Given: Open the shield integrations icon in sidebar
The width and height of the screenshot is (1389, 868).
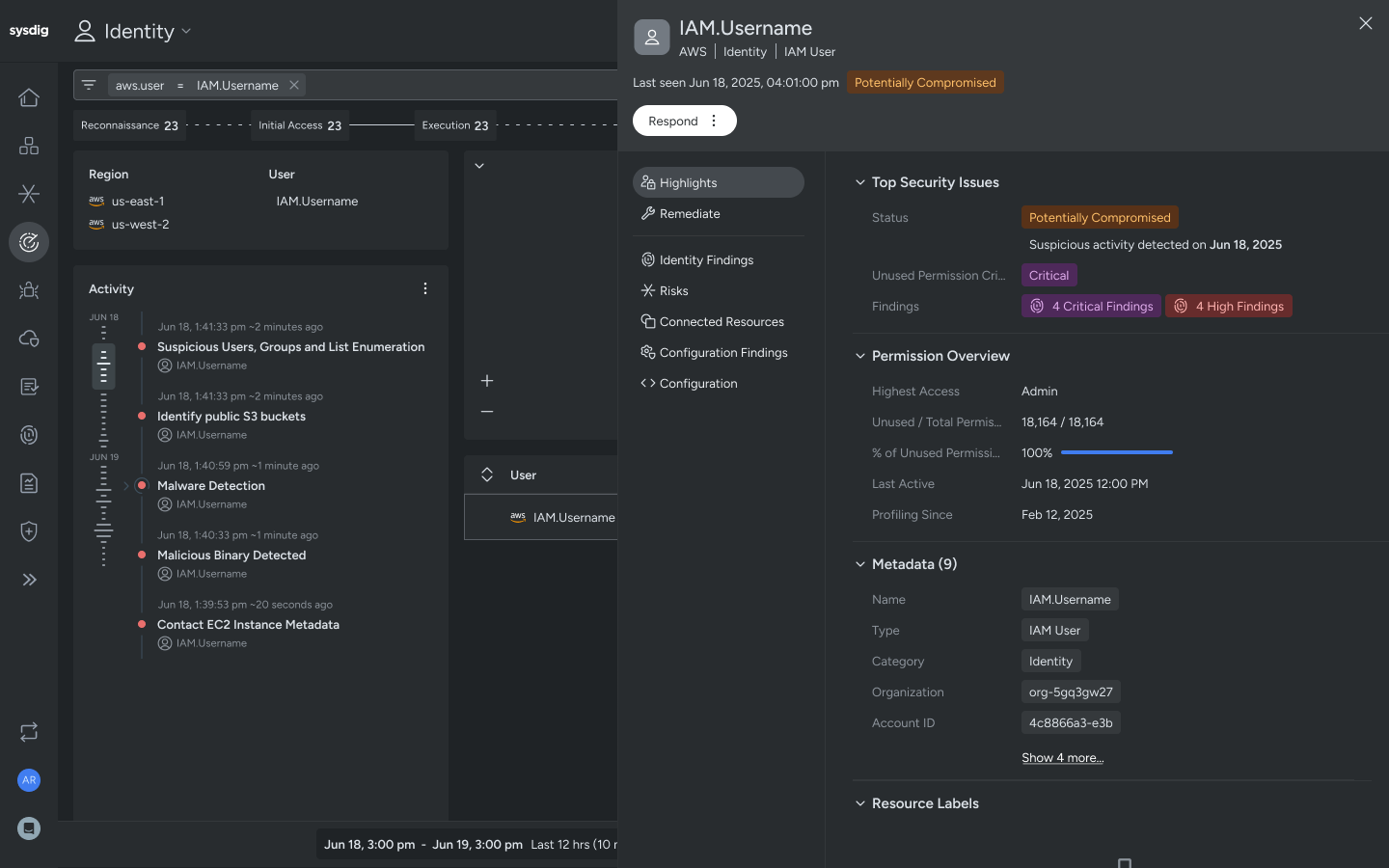Looking at the screenshot, I should pos(29,531).
